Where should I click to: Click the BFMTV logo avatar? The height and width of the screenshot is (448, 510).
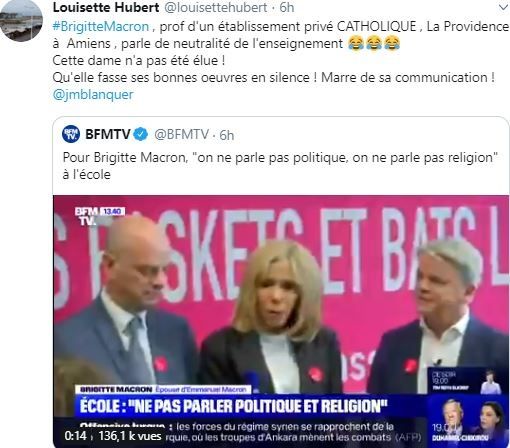point(71,134)
